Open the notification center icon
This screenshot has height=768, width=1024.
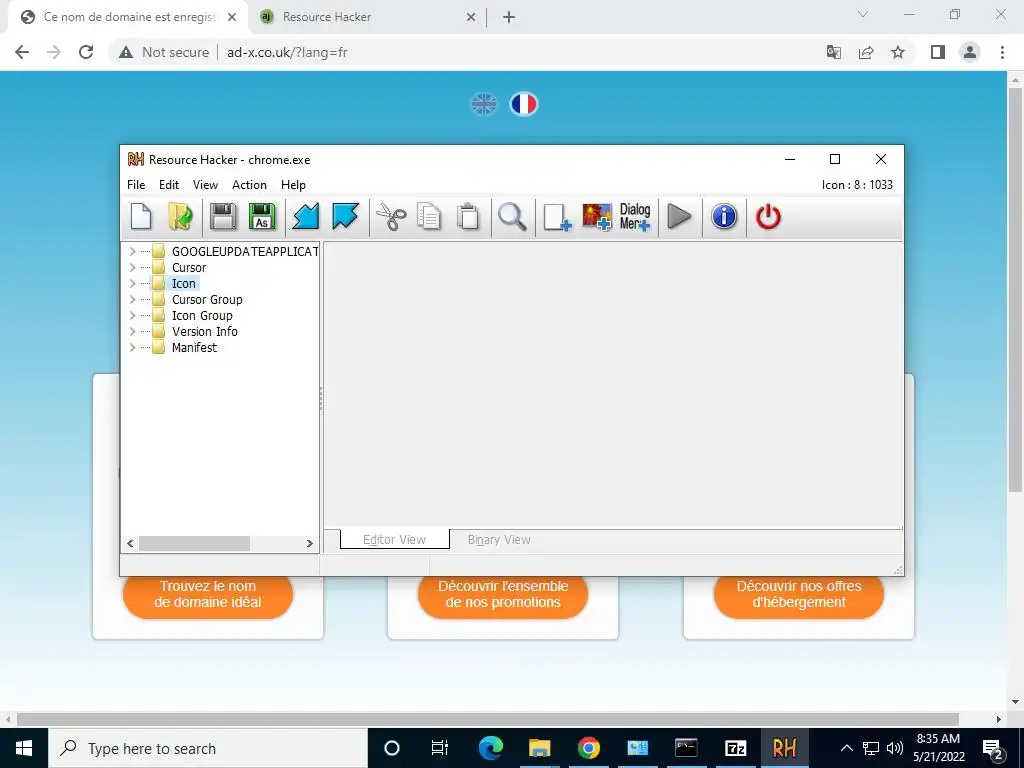[993, 748]
